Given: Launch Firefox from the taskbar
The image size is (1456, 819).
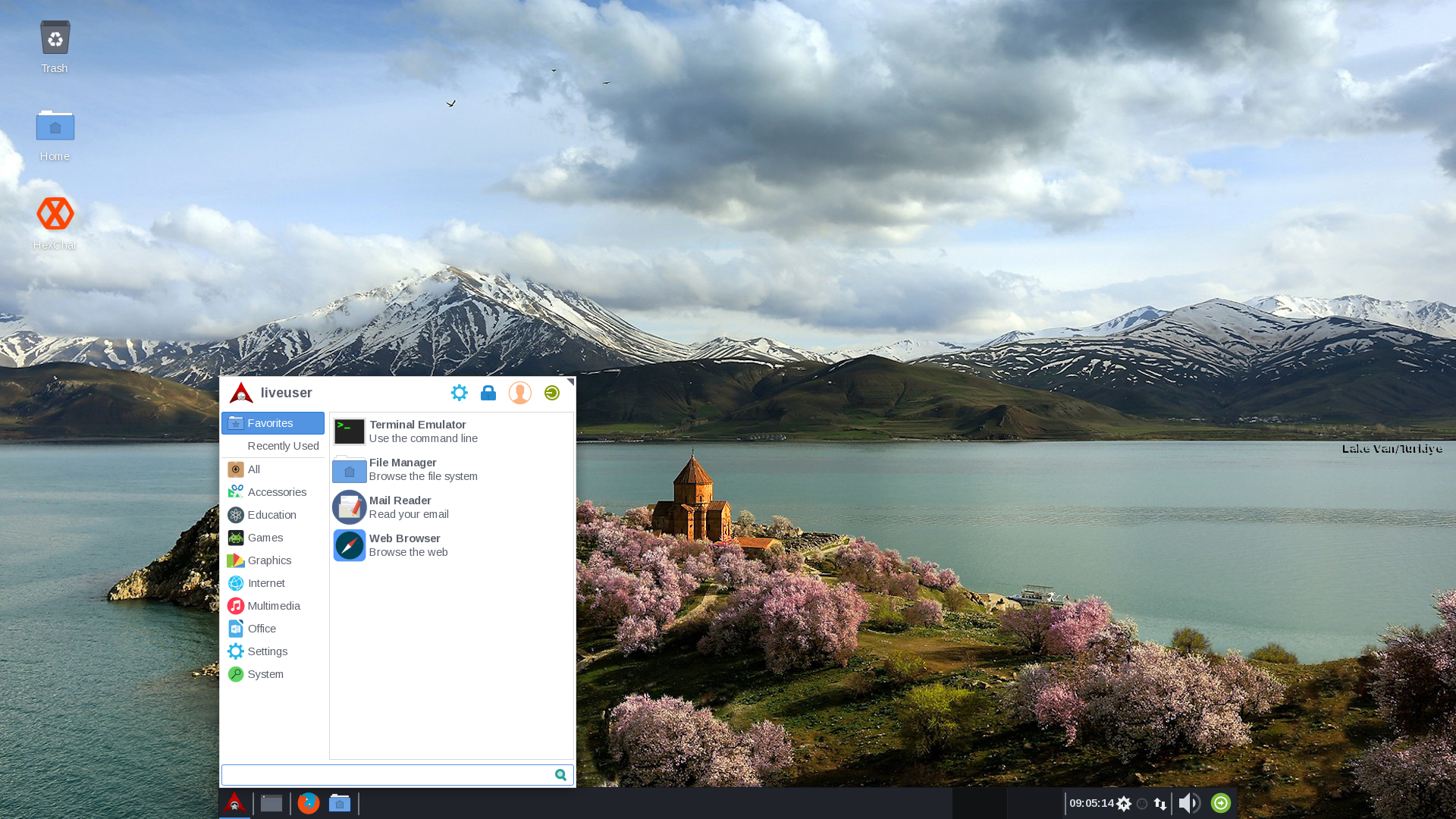Looking at the screenshot, I should click(309, 803).
